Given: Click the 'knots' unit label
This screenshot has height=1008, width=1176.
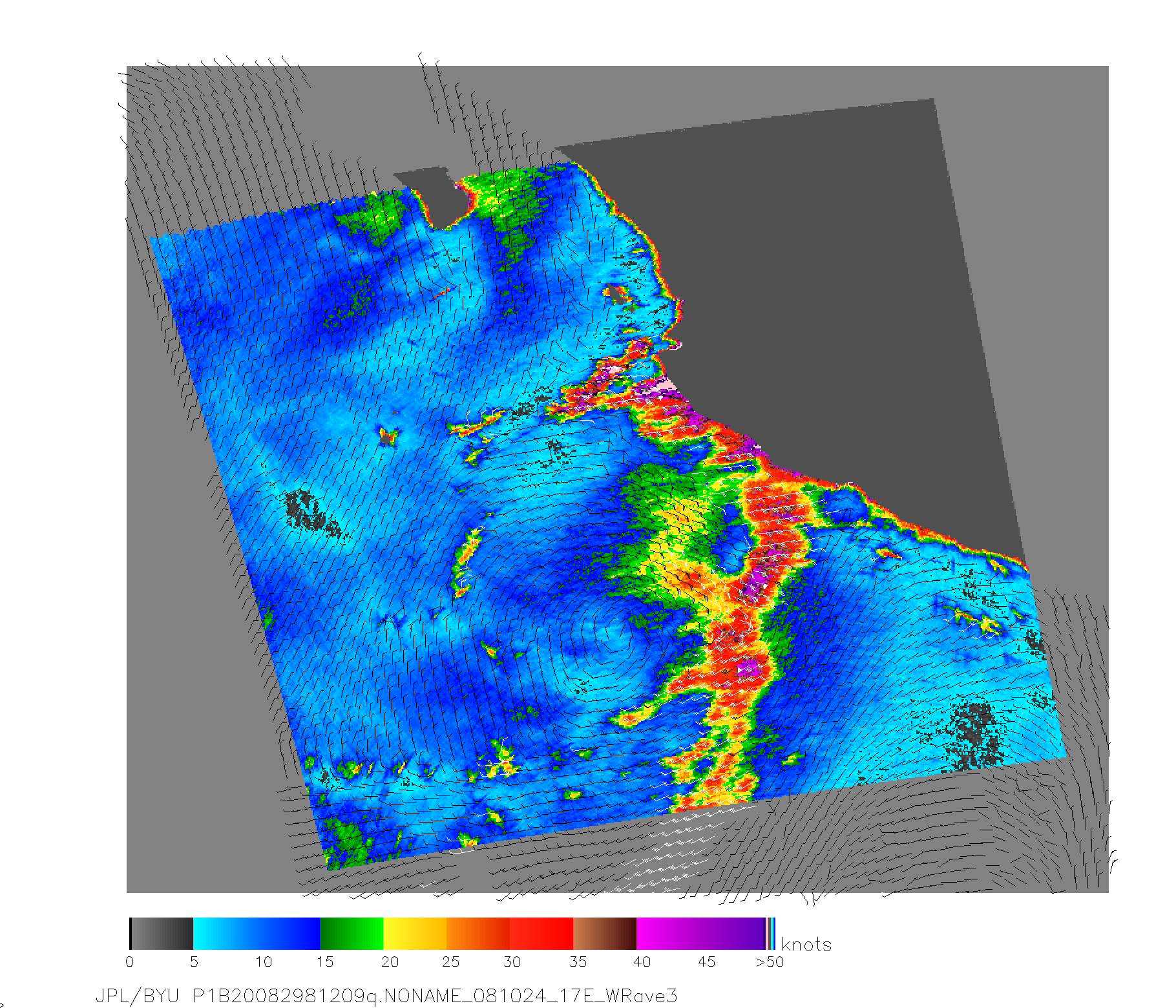Looking at the screenshot, I should (806, 945).
